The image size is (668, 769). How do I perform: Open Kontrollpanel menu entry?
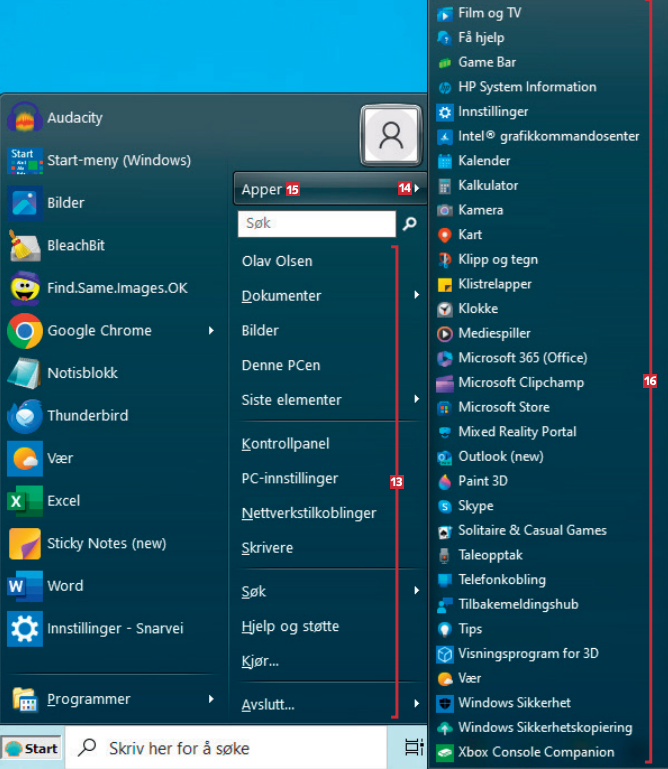click(285, 443)
